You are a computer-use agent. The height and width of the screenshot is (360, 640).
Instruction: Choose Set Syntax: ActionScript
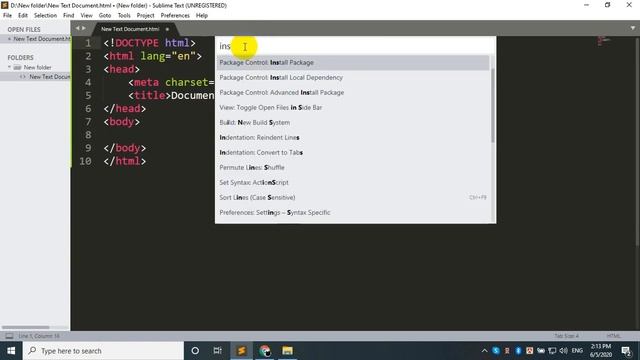(x=353, y=182)
